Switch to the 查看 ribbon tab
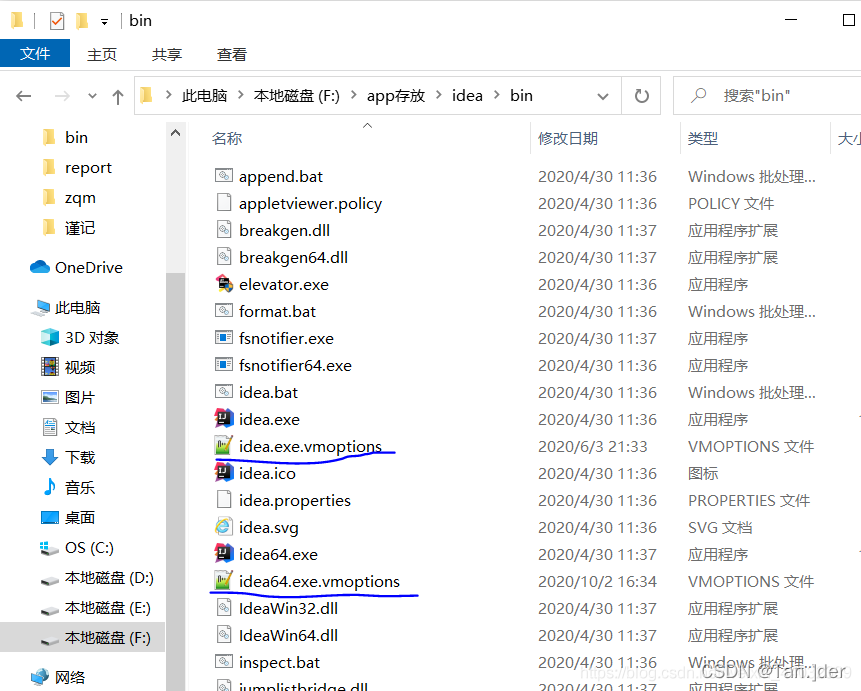This screenshot has width=861, height=691. point(232,54)
